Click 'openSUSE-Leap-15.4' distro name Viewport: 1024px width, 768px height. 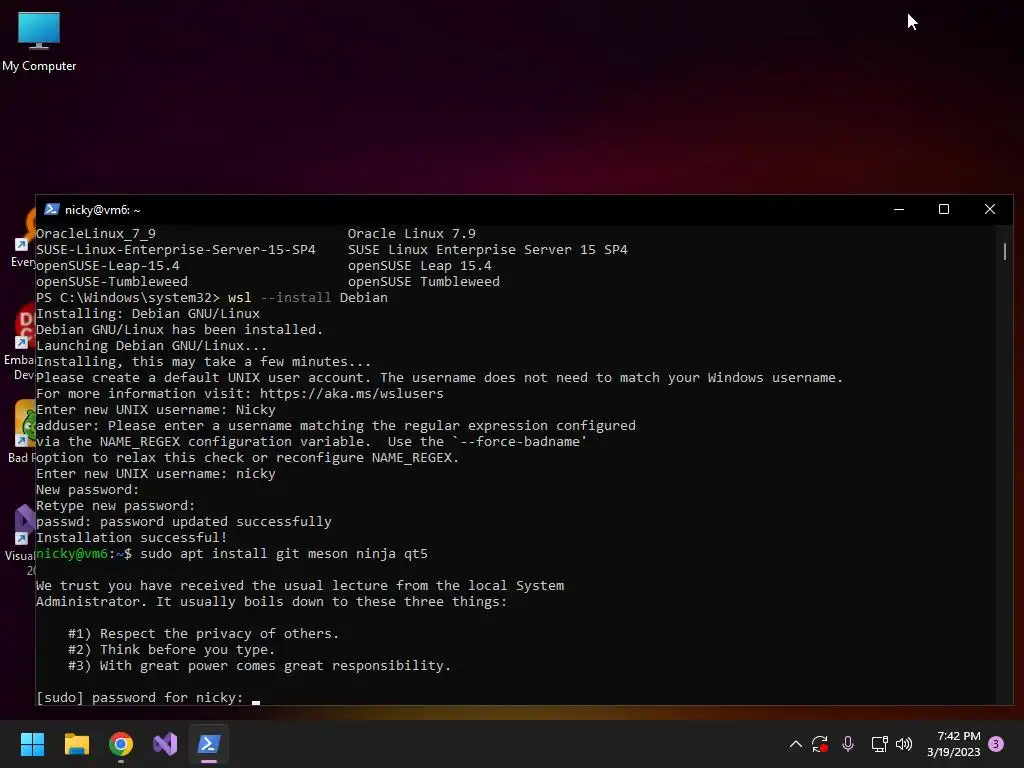[x=108, y=266]
